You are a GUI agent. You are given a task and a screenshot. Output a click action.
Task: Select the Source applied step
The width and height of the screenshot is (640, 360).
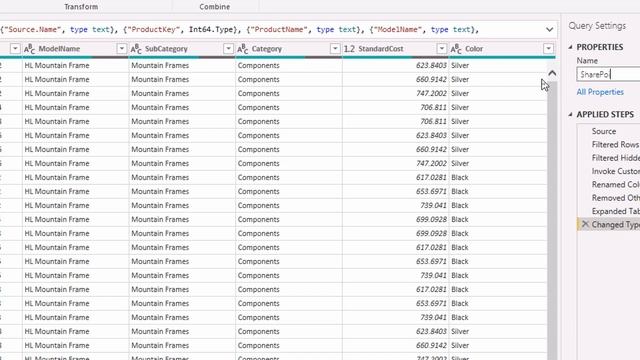604,131
